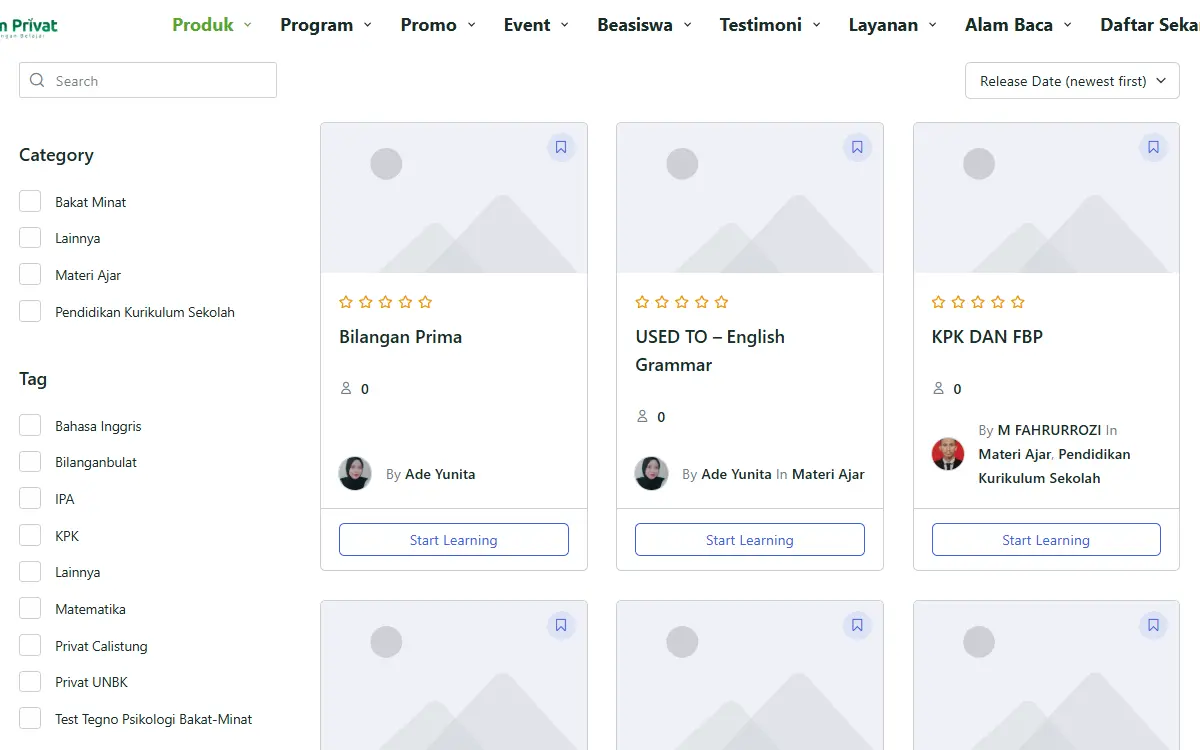Check the KPK tag

coord(30,535)
